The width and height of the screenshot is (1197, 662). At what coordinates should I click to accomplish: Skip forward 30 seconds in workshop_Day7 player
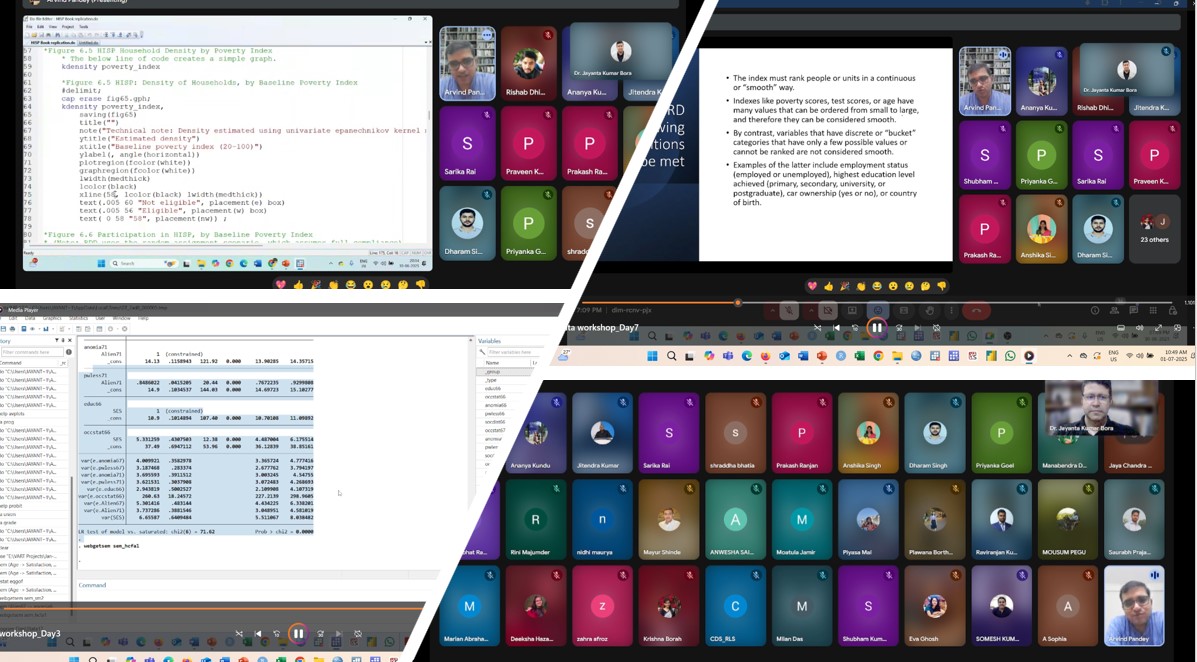(x=899, y=328)
